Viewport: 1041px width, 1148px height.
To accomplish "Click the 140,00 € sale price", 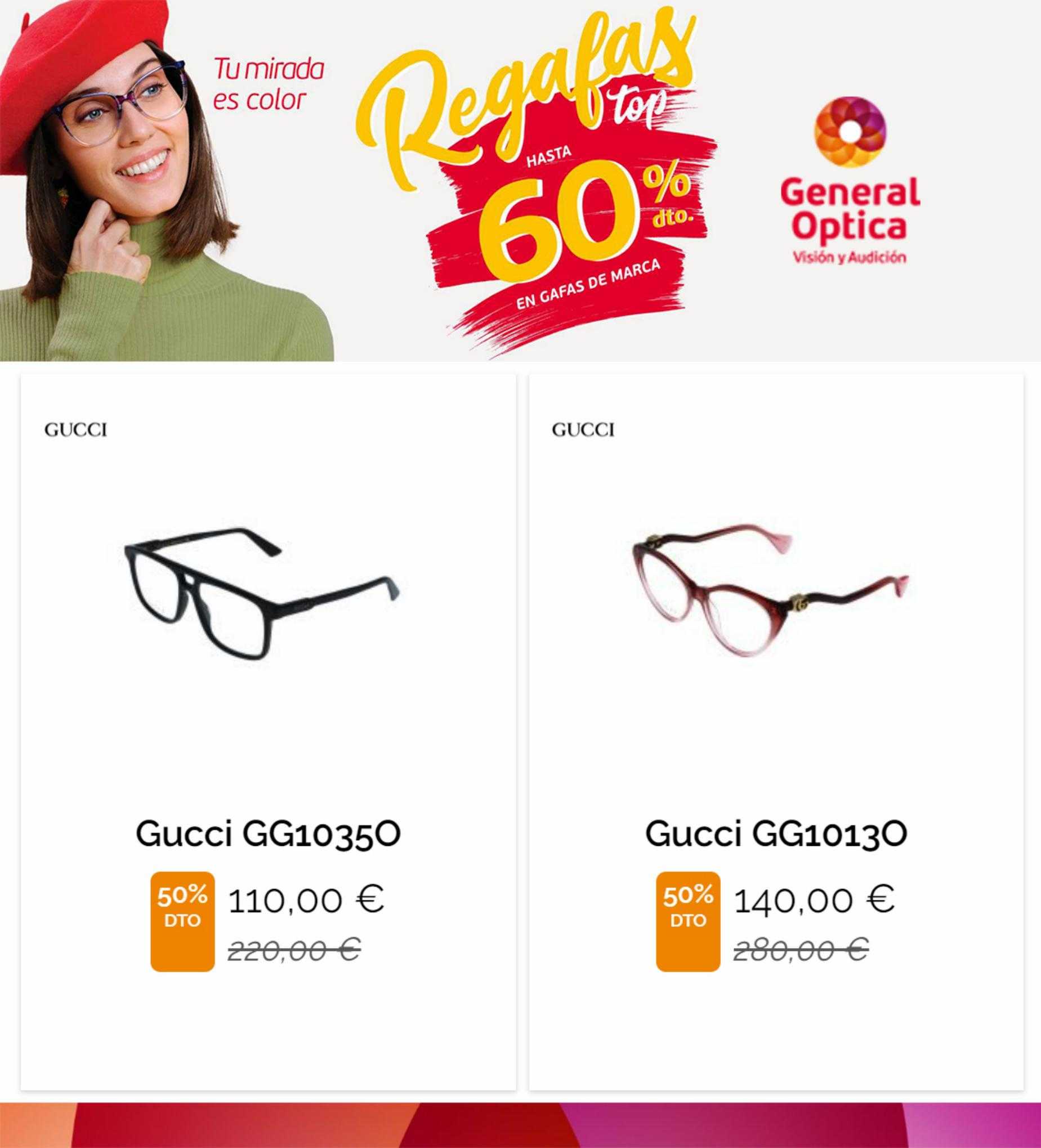I will click(814, 901).
